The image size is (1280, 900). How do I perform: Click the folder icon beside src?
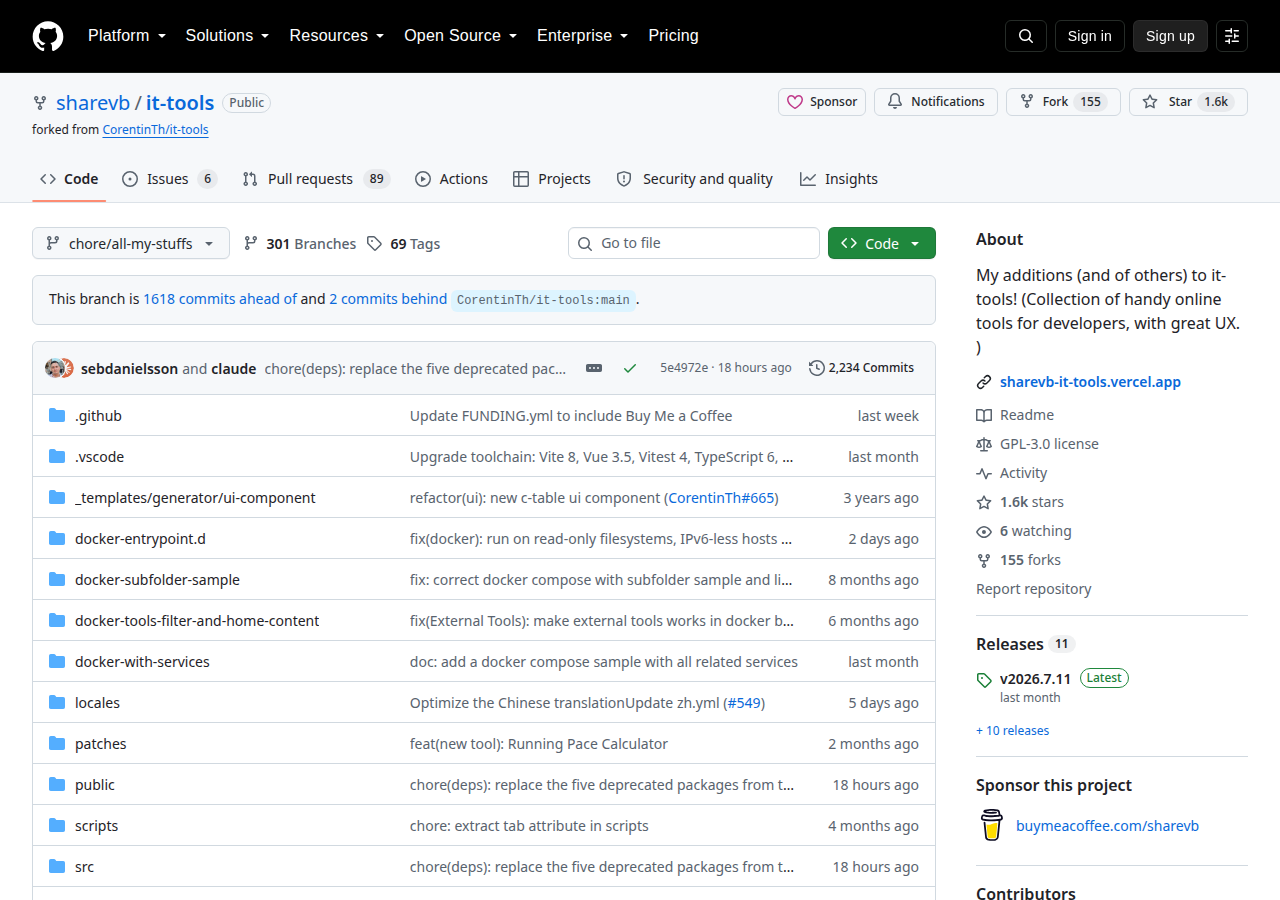tap(57, 867)
